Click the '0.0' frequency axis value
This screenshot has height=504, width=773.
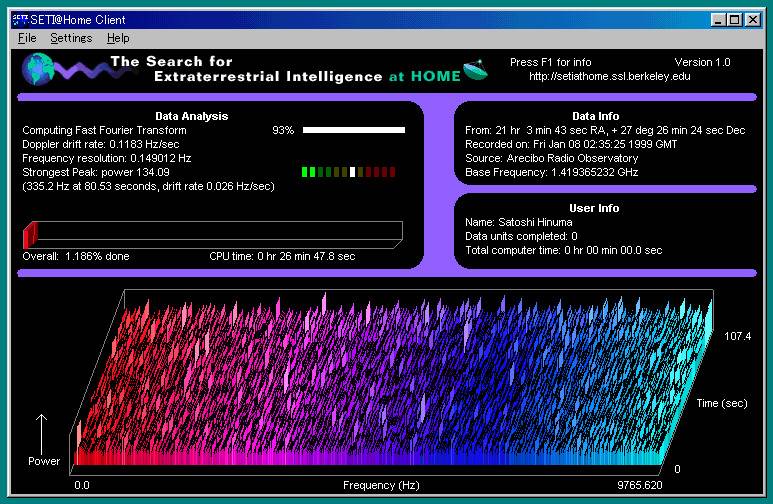pos(82,485)
